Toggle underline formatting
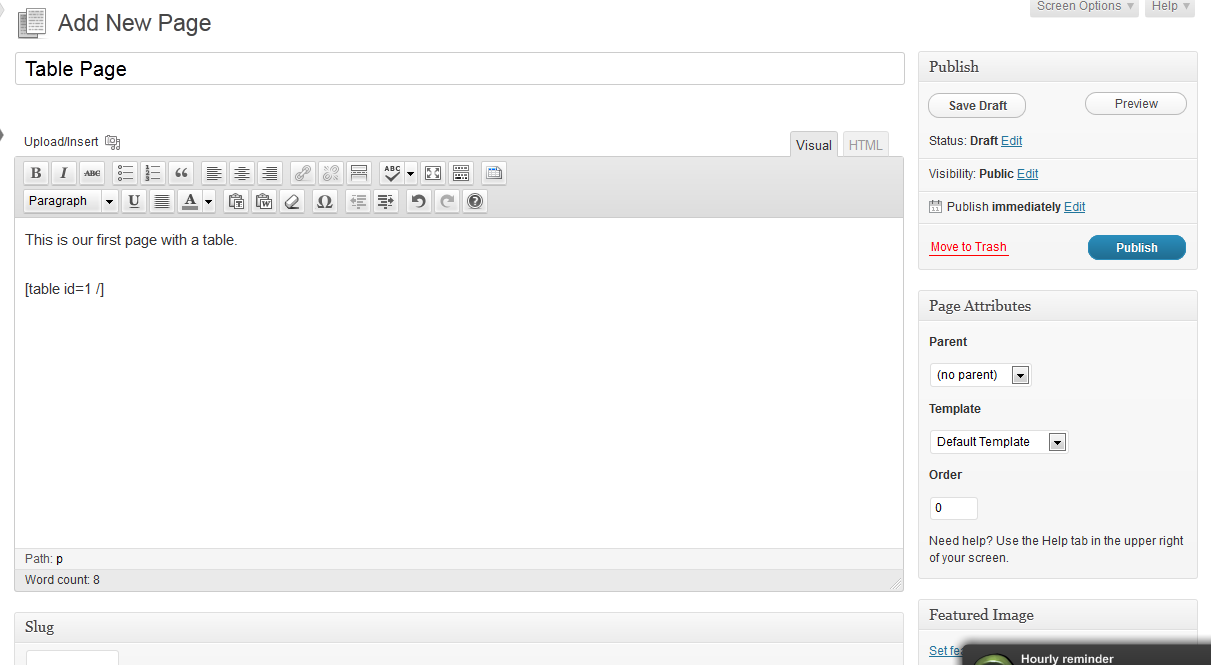 [x=134, y=201]
